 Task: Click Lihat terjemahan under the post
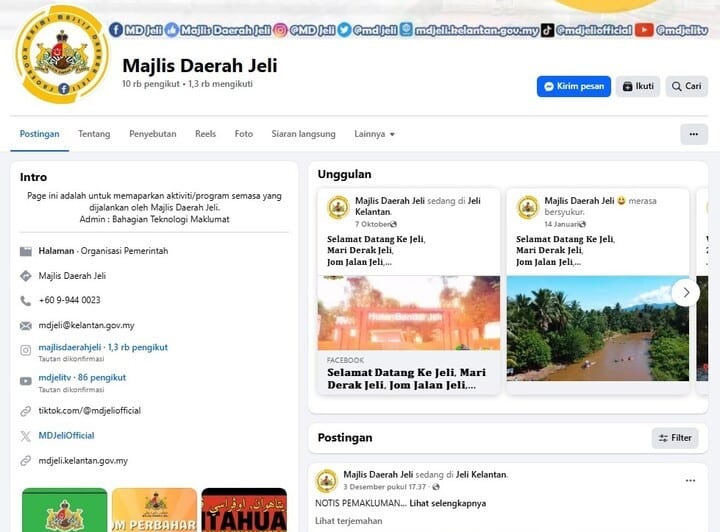(349, 521)
